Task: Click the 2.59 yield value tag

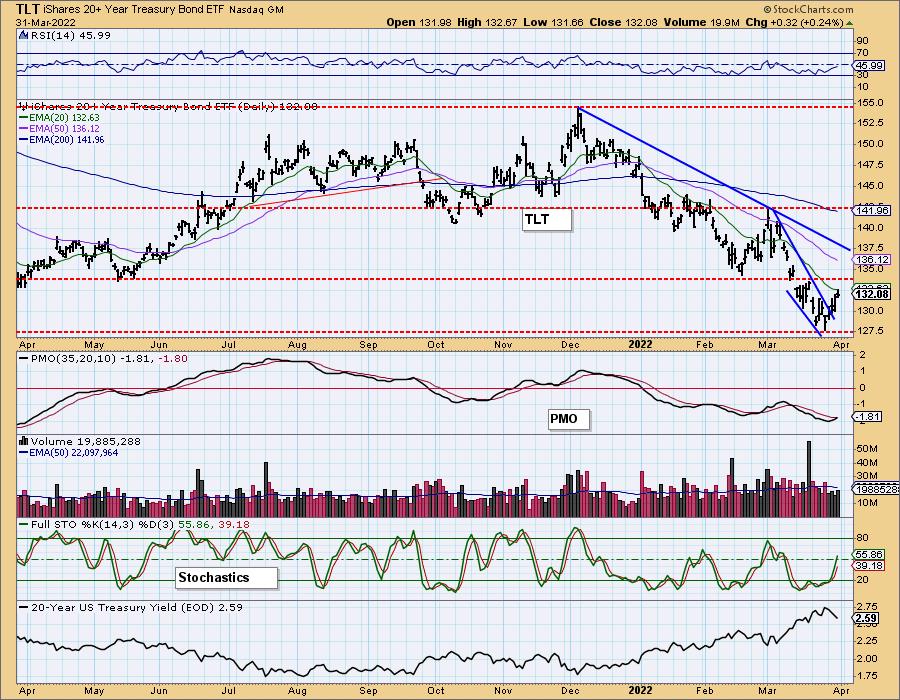Action: pyautogui.click(x=867, y=619)
